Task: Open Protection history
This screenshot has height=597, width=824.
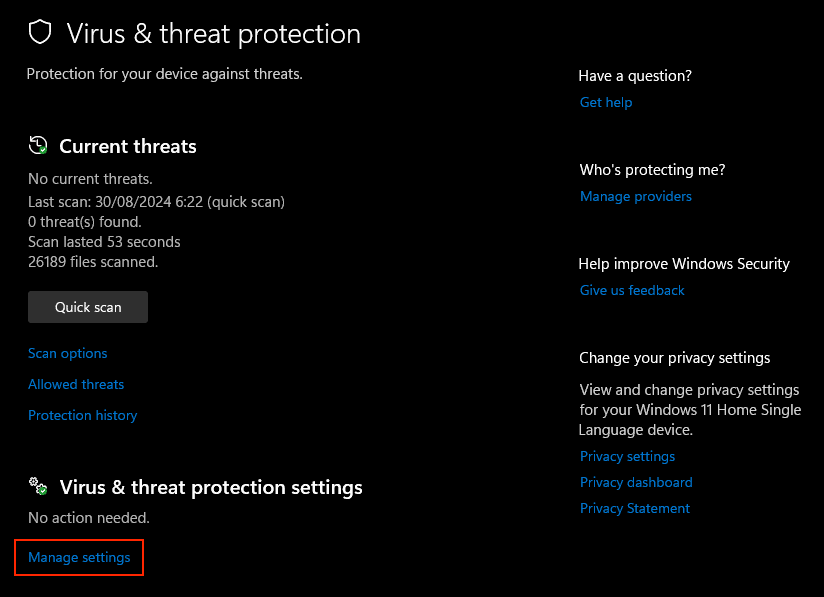Action: coord(82,415)
